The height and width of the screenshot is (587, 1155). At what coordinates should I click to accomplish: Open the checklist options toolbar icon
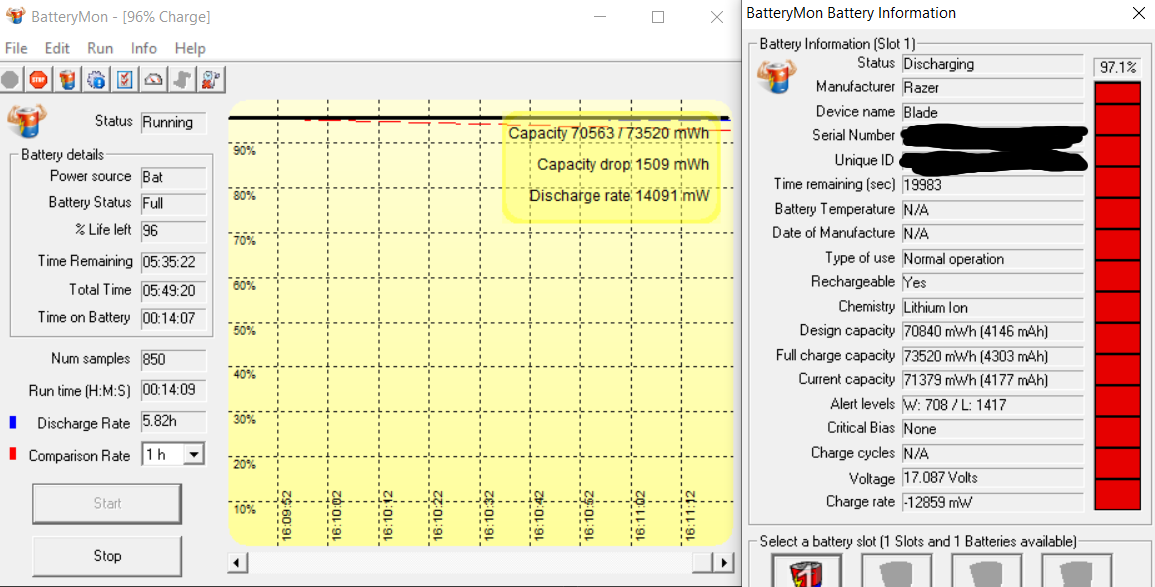(x=124, y=79)
